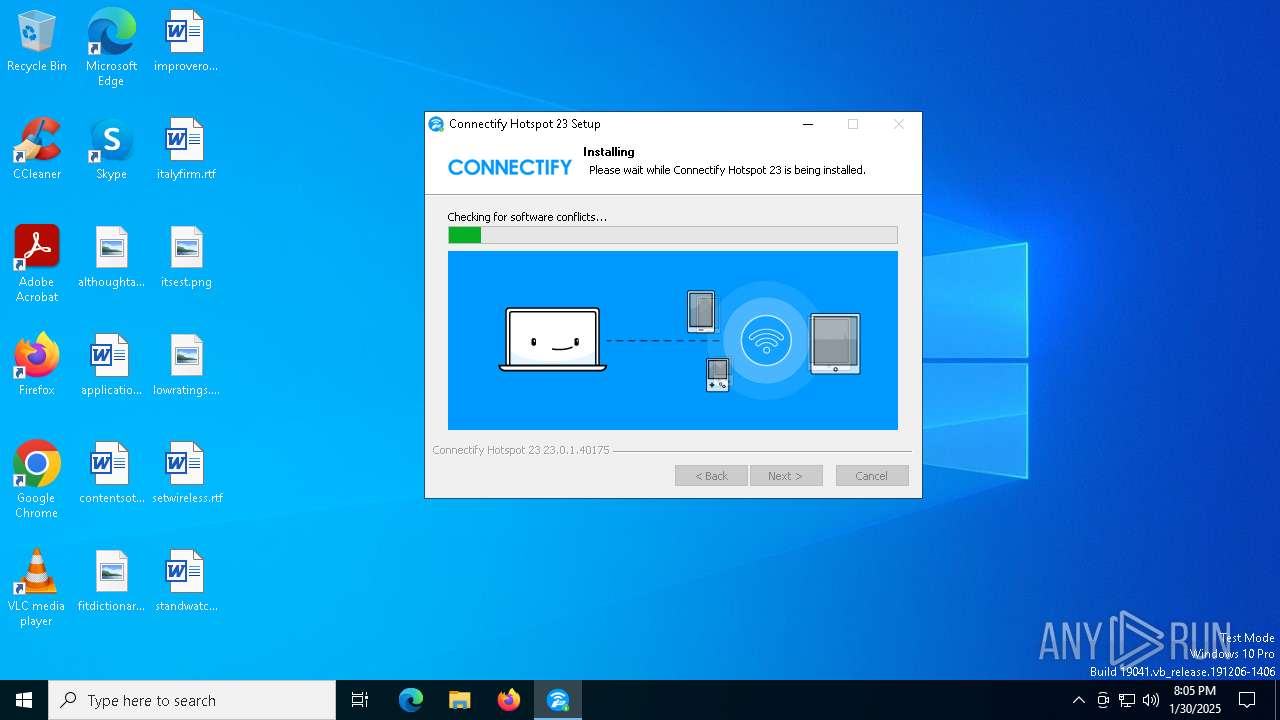Viewport: 1280px width, 720px height.
Task: Open Firefox desktop shortcut
Action: click(37, 366)
